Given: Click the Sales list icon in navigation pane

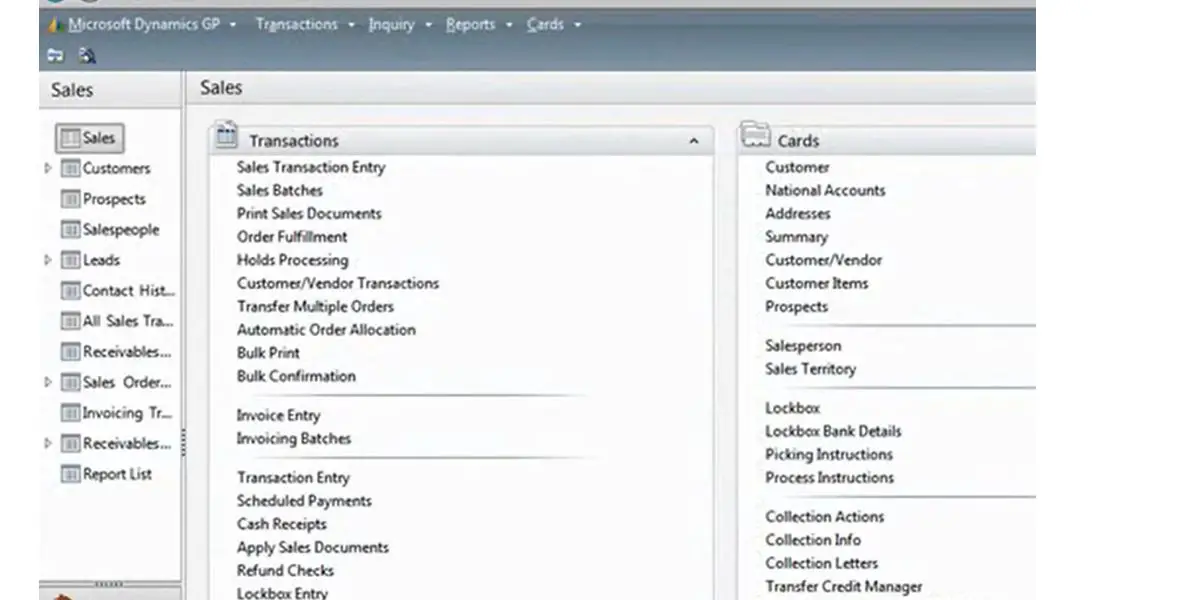Looking at the screenshot, I should [70, 138].
